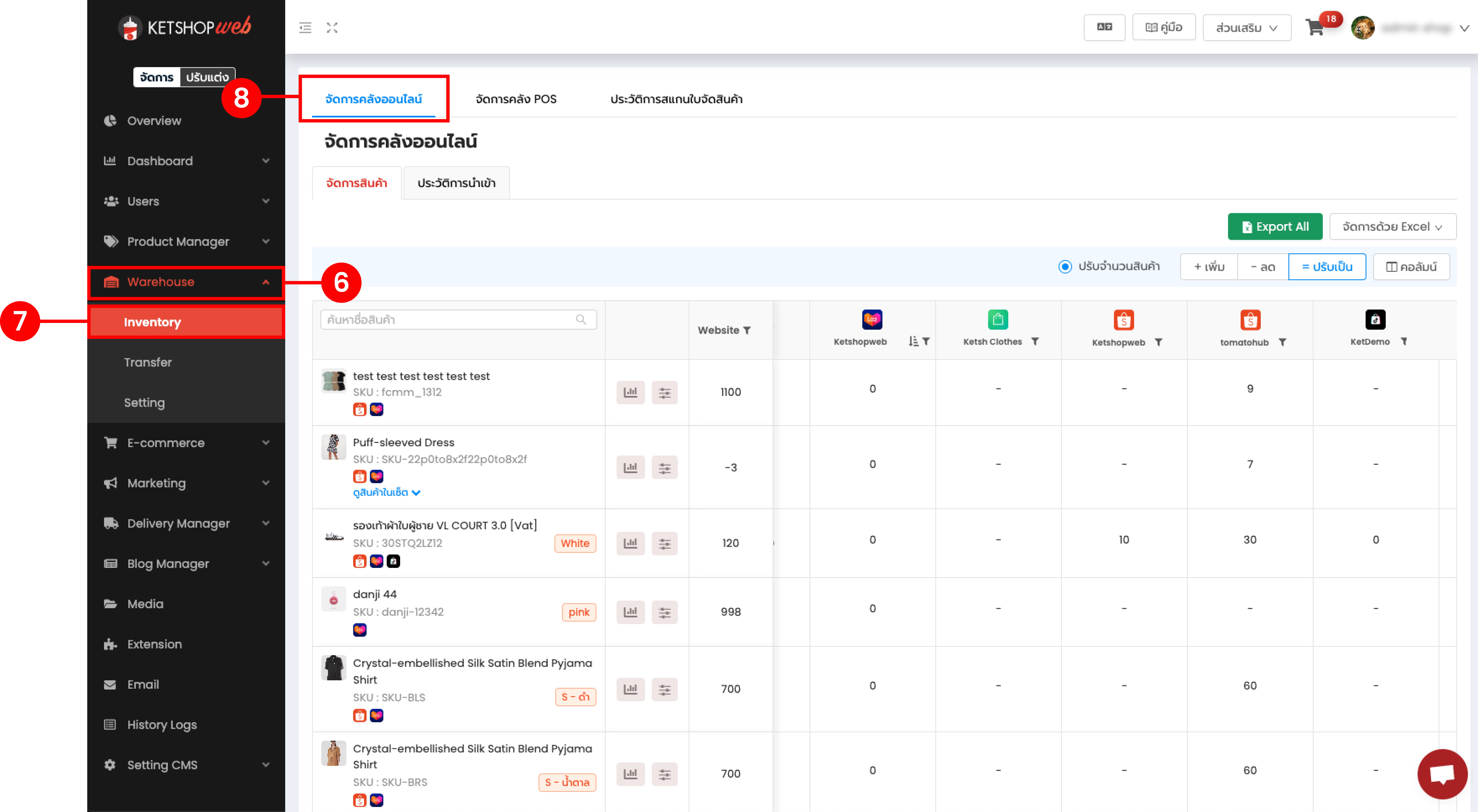Open the จัดการคลังออนไลน์ tab
Image resolution: width=1478 pixels, height=812 pixels.
tap(373, 99)
